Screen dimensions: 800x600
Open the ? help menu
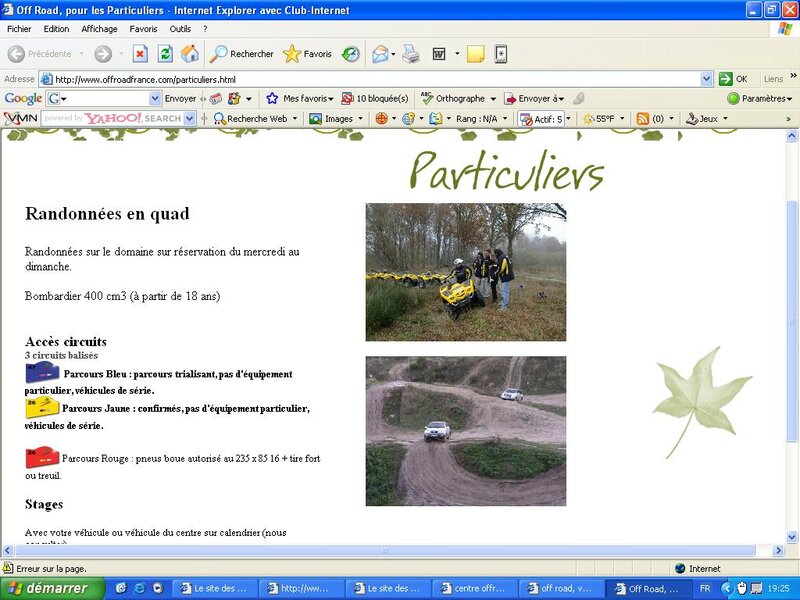[205, 29]
